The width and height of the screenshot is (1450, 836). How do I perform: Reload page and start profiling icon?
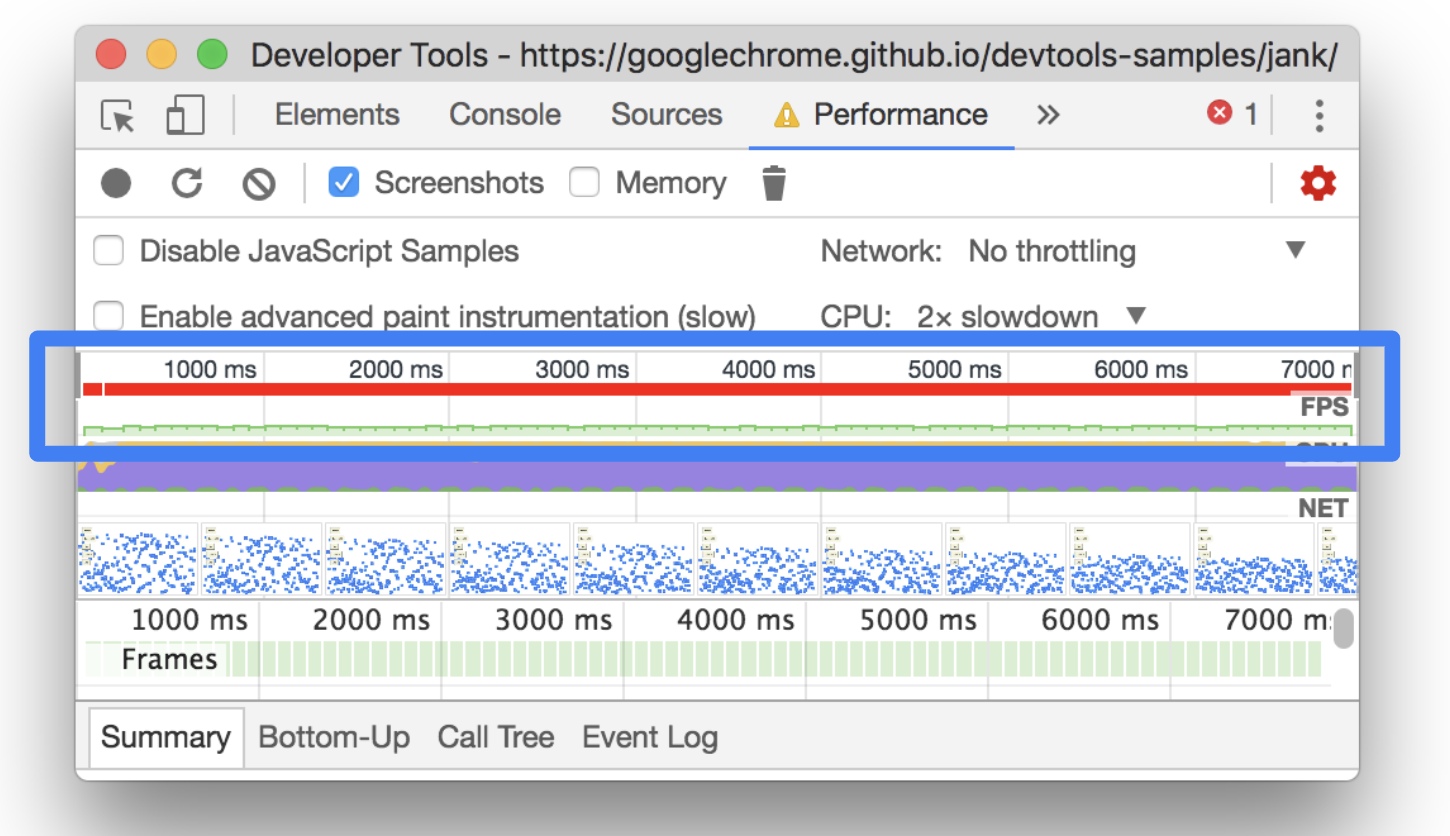coord(187,183)
